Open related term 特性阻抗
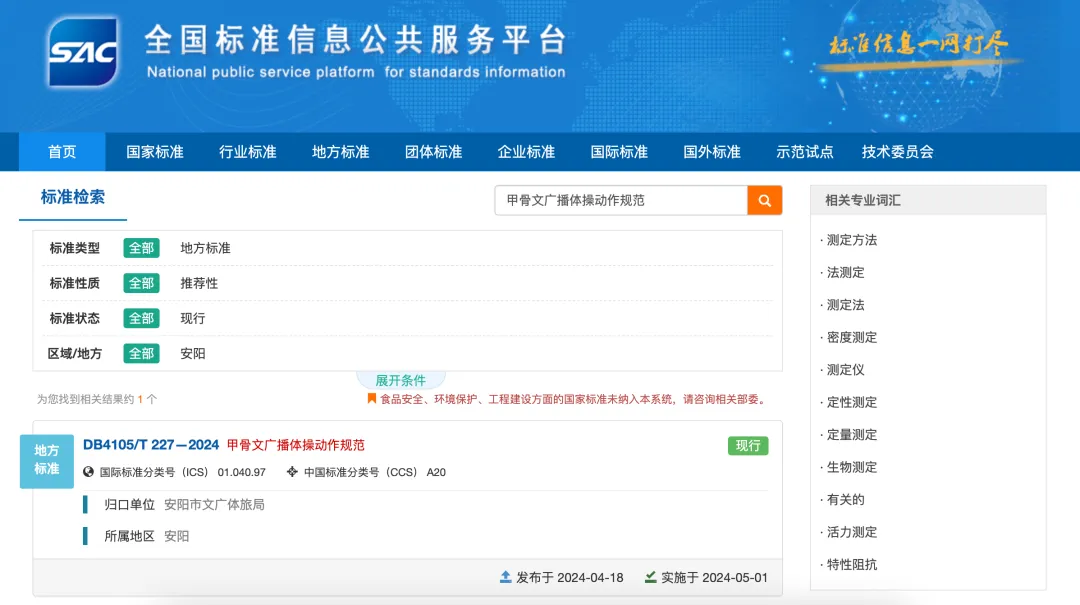 (x=851, y=564)
